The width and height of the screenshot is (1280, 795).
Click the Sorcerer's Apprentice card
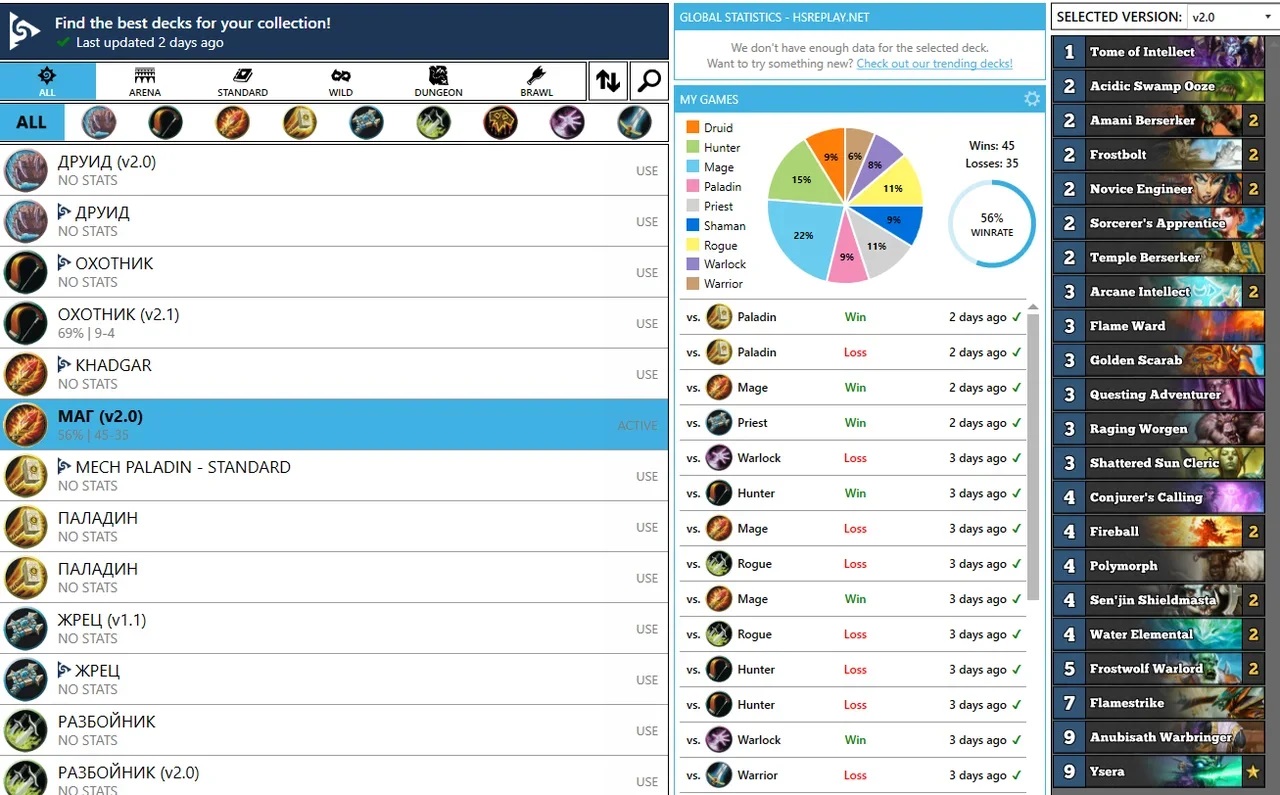1159,223
